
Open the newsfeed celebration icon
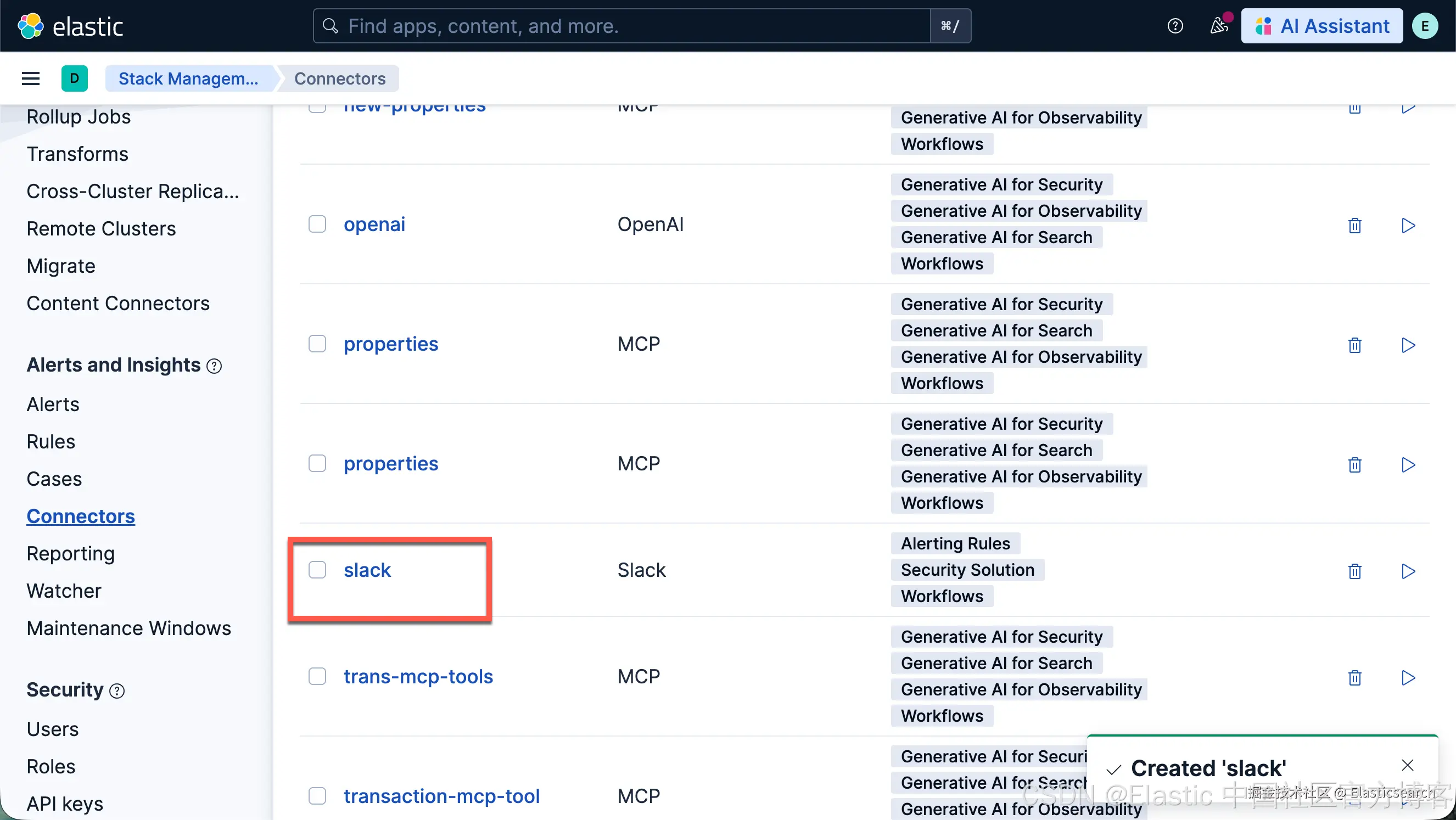[x=1219, y=26]
